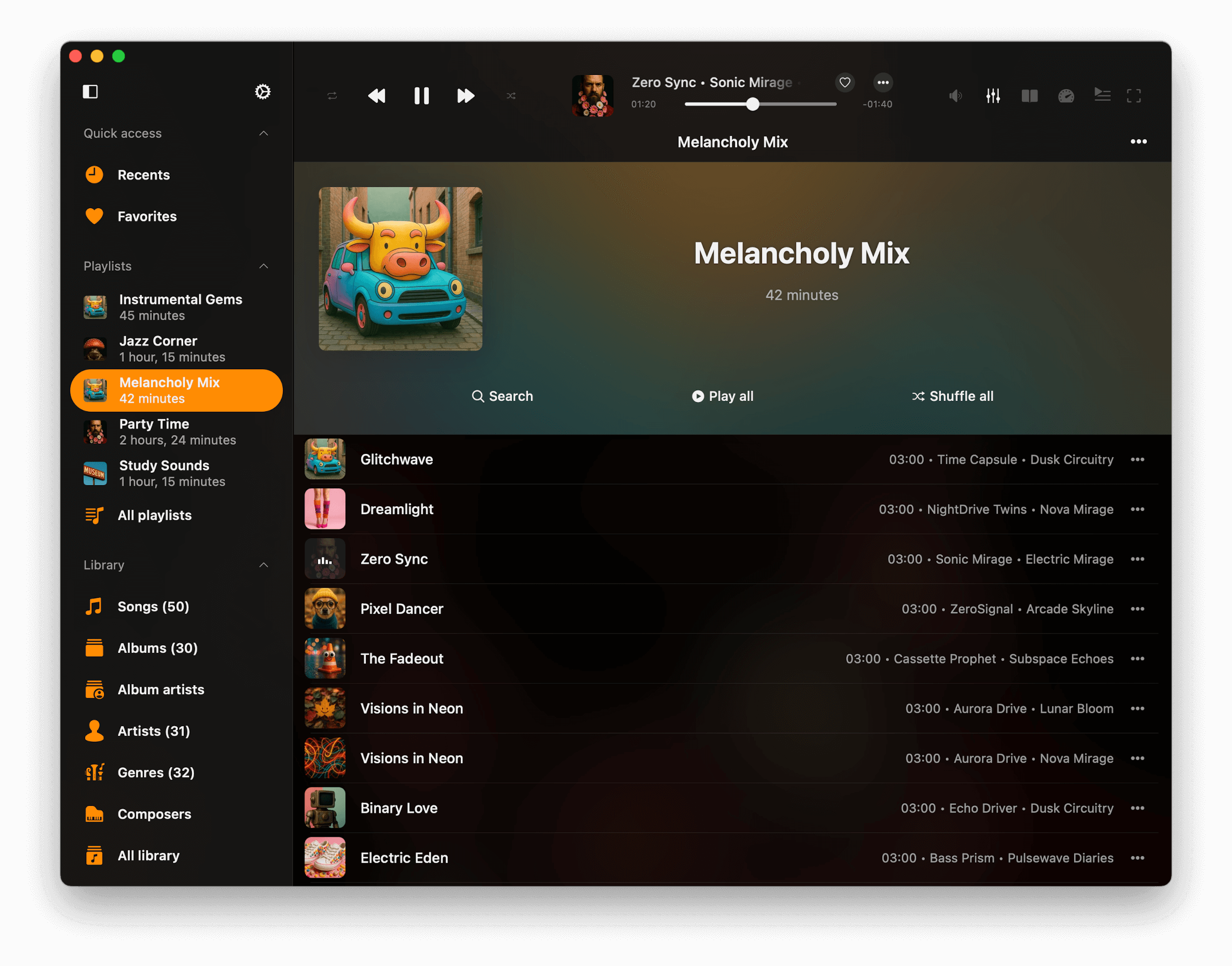Screen dimensions: 1232x966
Task: Collapse the Playlists section
Action: tap(264, 266)
